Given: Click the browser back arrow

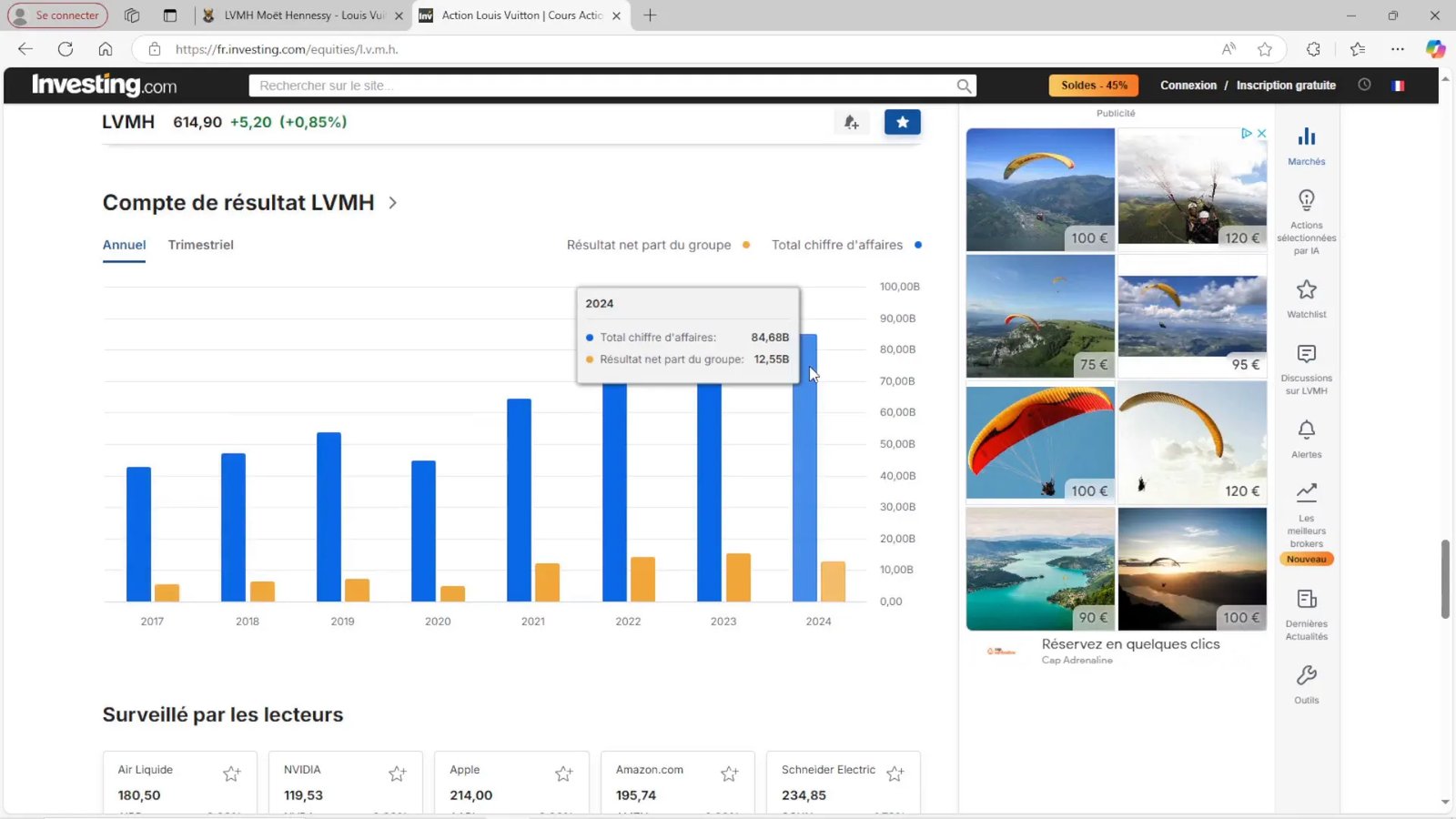Looking at the screenshot, I should (25, 49).
